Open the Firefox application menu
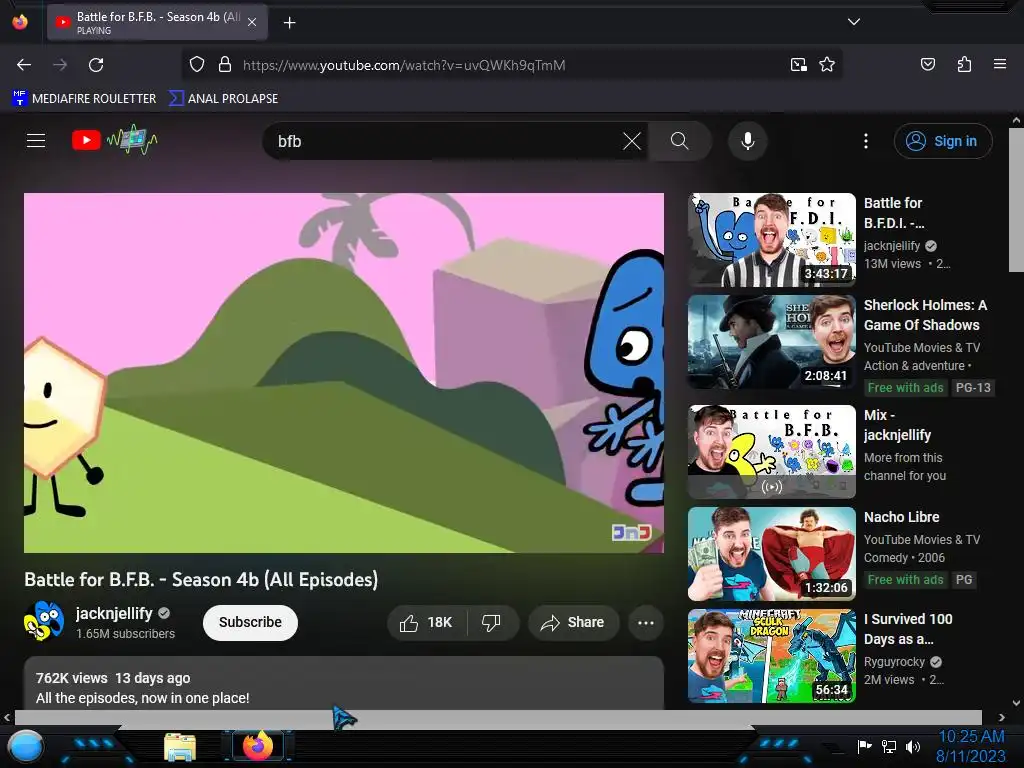Image resolution: width=1024 pixels, height=768 pixels. (1000, 65)
